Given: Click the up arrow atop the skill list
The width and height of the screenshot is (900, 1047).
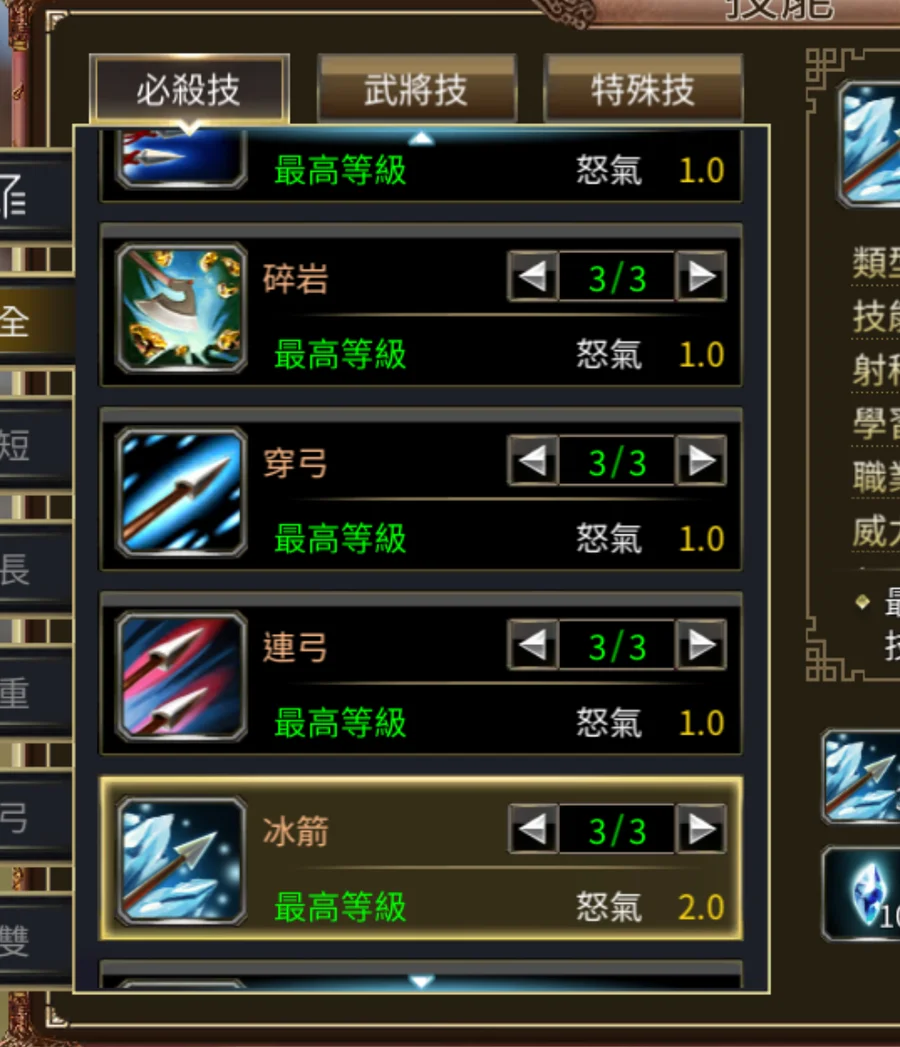Looking at the screenshot, I should 421,138.
